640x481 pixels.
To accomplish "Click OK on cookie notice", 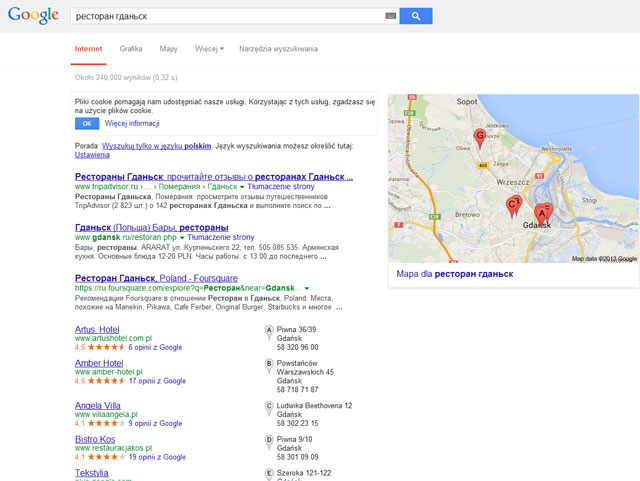I will point(87,123).
